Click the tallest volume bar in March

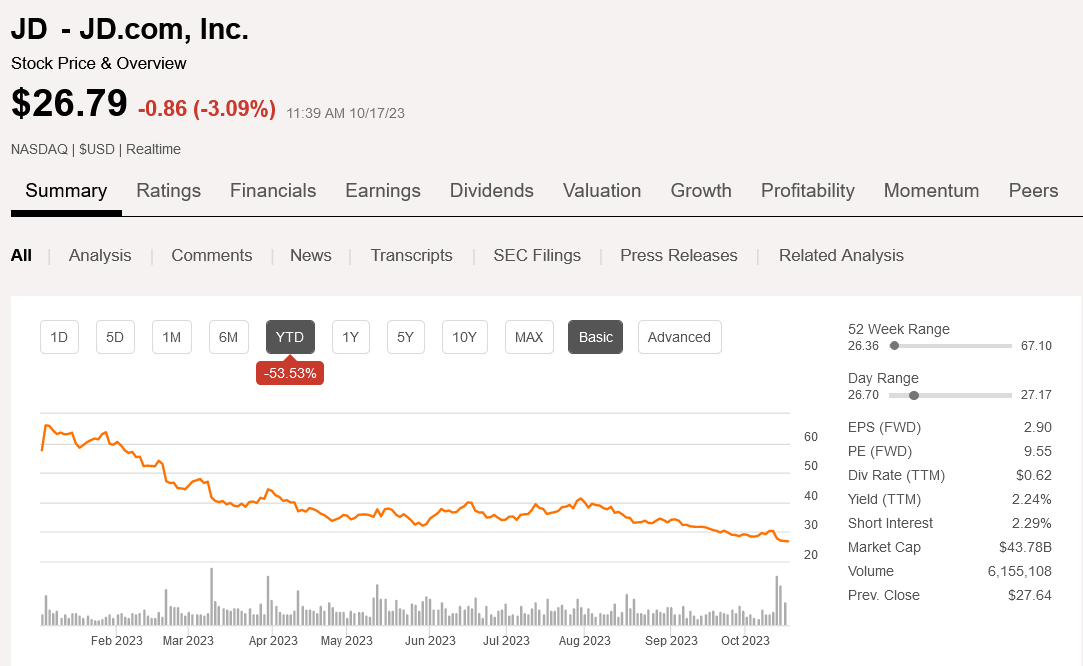pyautogui.click(x=212, y=596)
